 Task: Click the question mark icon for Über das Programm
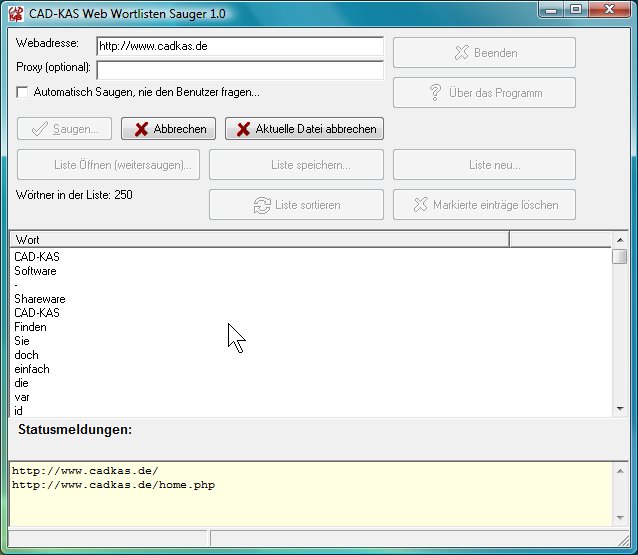[x=435, y=93]
